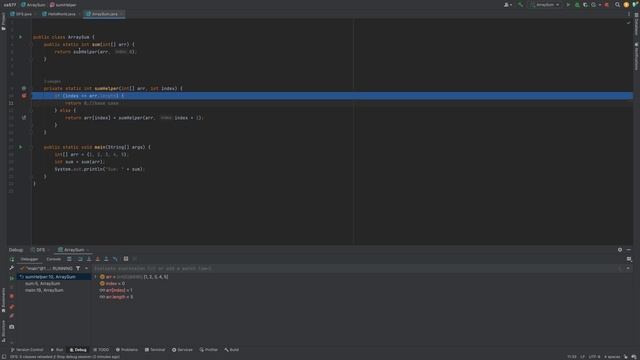Open the Terminal tool window button
Screen dimensions: 640x360
(x=155, y=350)
